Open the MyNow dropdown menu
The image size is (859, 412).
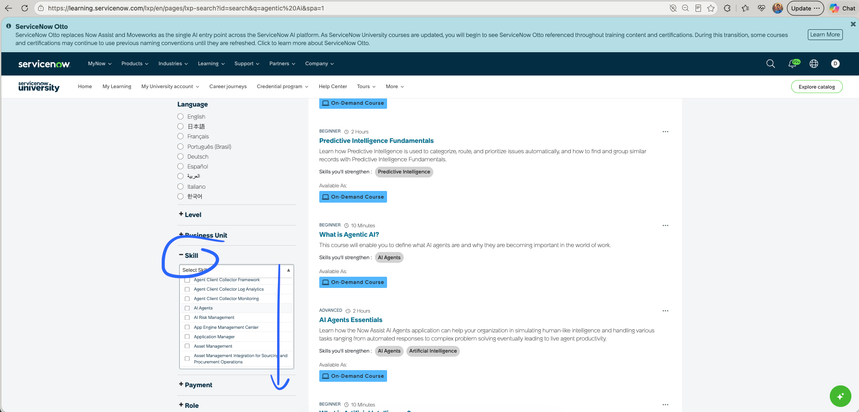point(100,64)
